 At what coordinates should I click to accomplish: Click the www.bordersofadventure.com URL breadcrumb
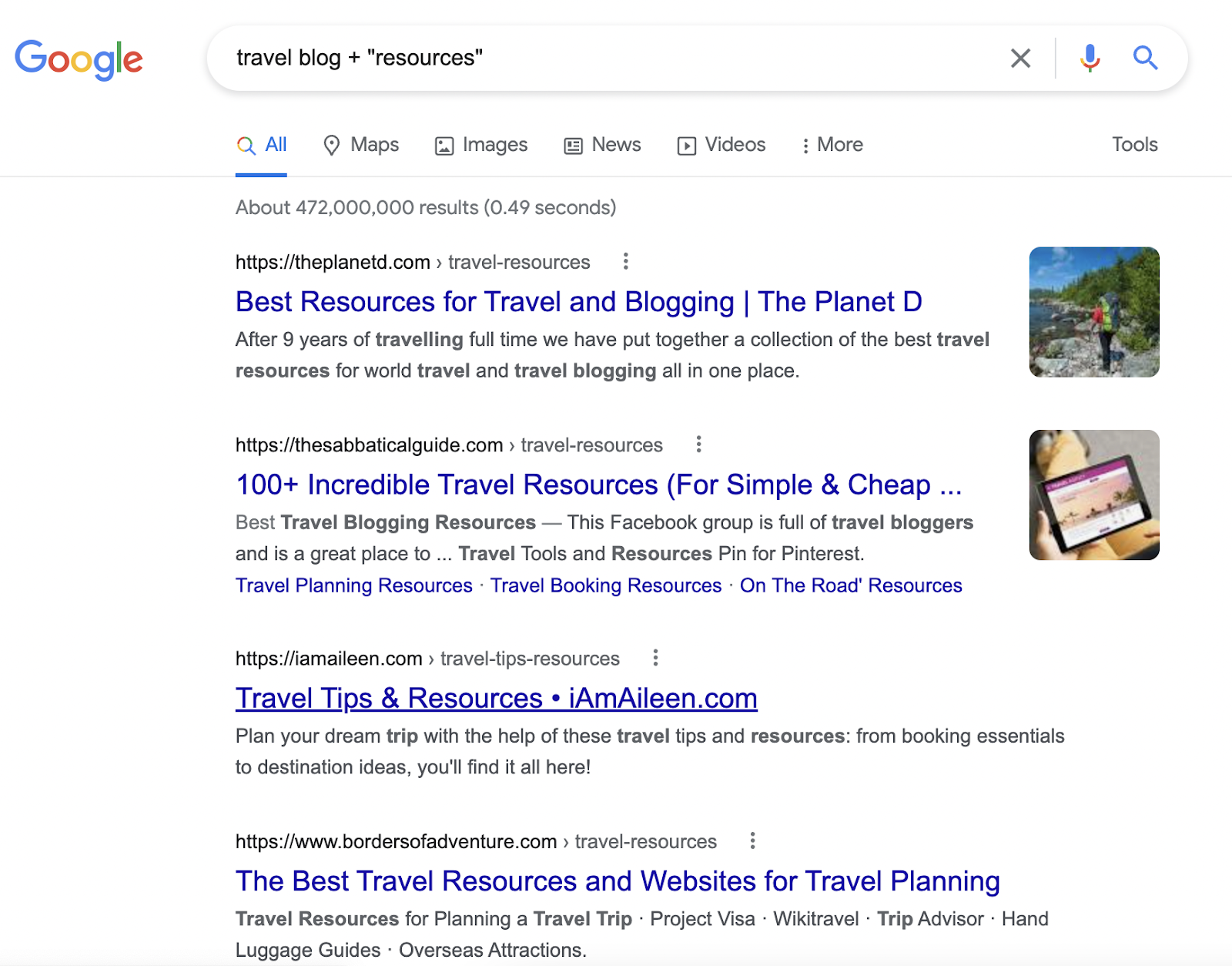point(476,841)
